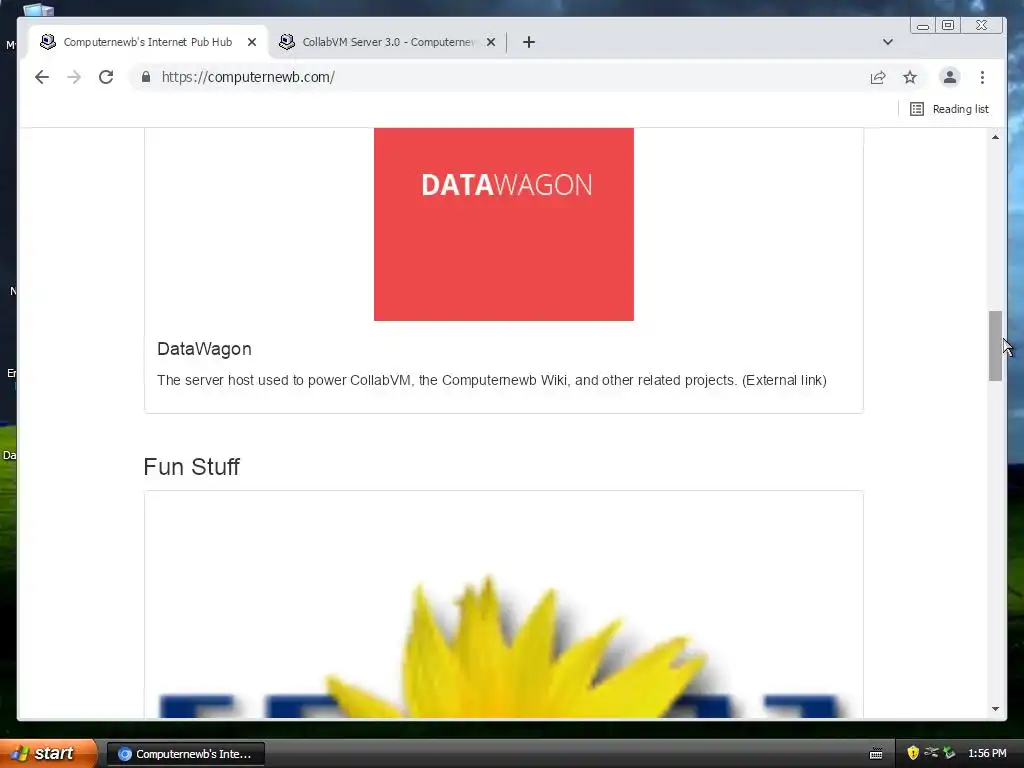The height and width of the screenshot is (768, 1024).
Task: Click the forward navigation arrow
Action: pos(74,77)
